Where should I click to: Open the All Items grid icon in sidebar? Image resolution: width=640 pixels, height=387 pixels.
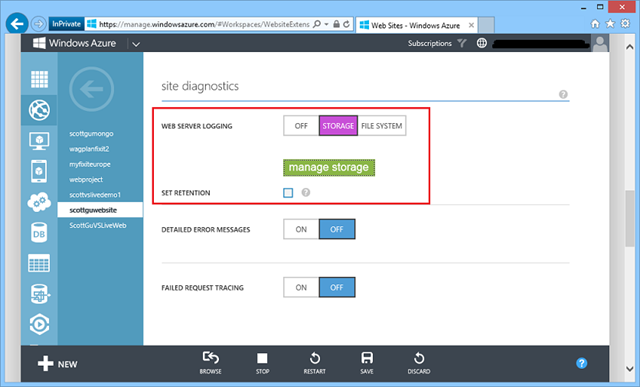[39, 79]
